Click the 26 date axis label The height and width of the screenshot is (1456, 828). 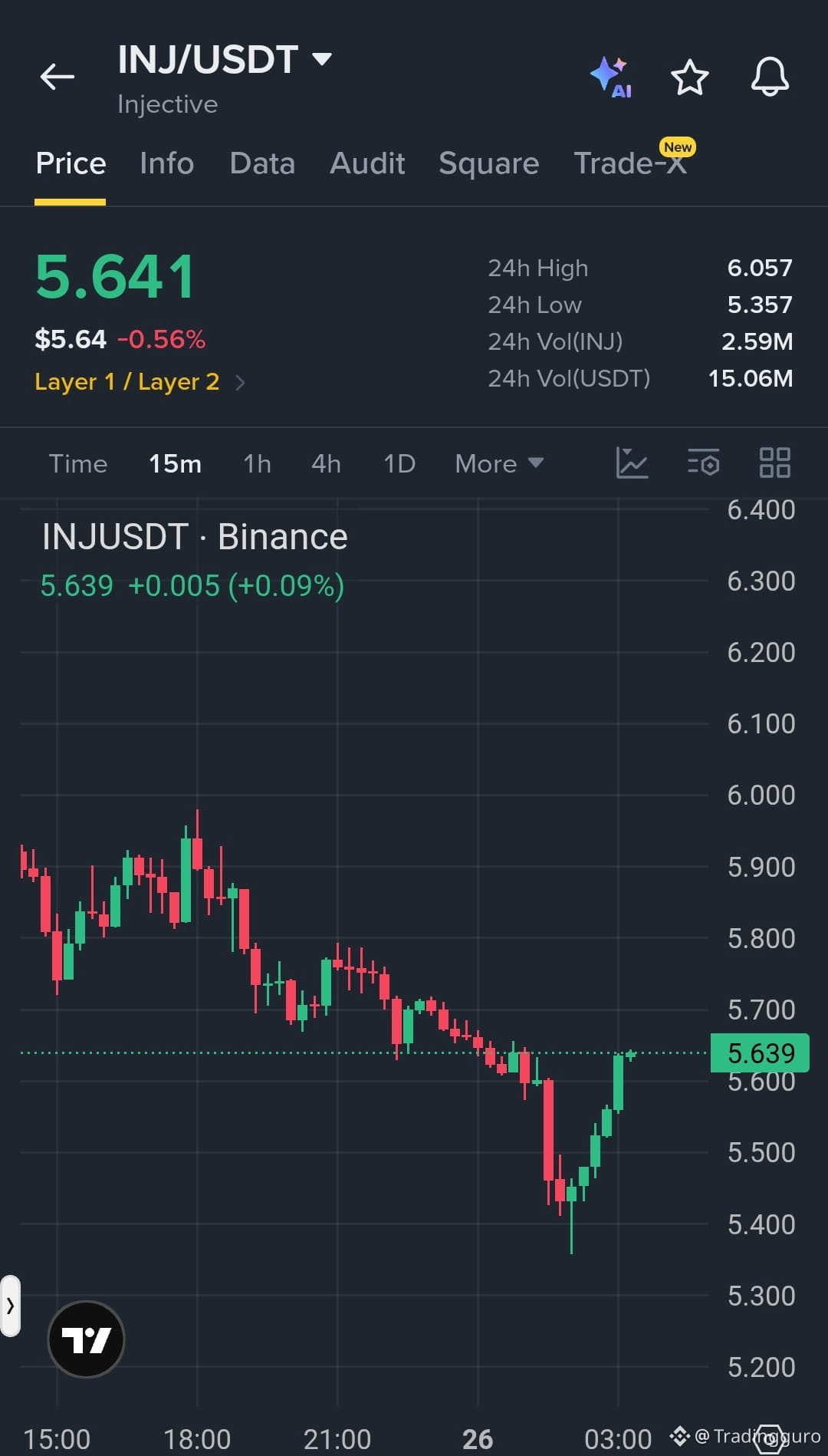pyautogui.click(x=478, y=1439)
